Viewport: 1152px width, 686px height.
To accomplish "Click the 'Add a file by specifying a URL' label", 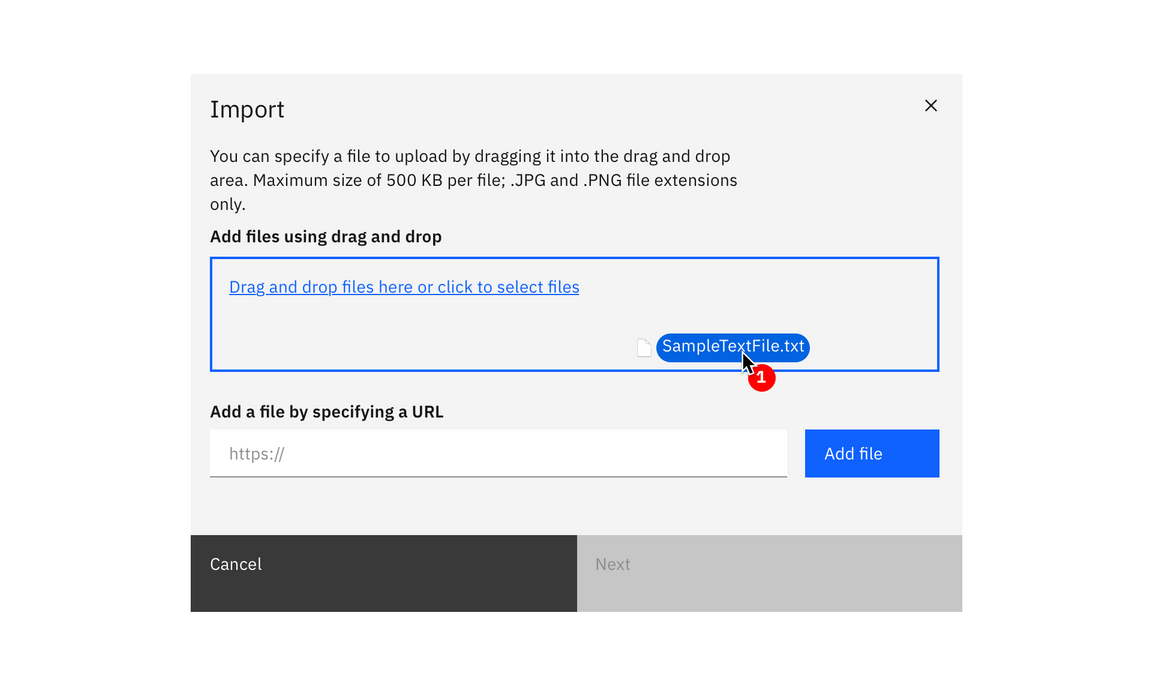I will point(326,411).
